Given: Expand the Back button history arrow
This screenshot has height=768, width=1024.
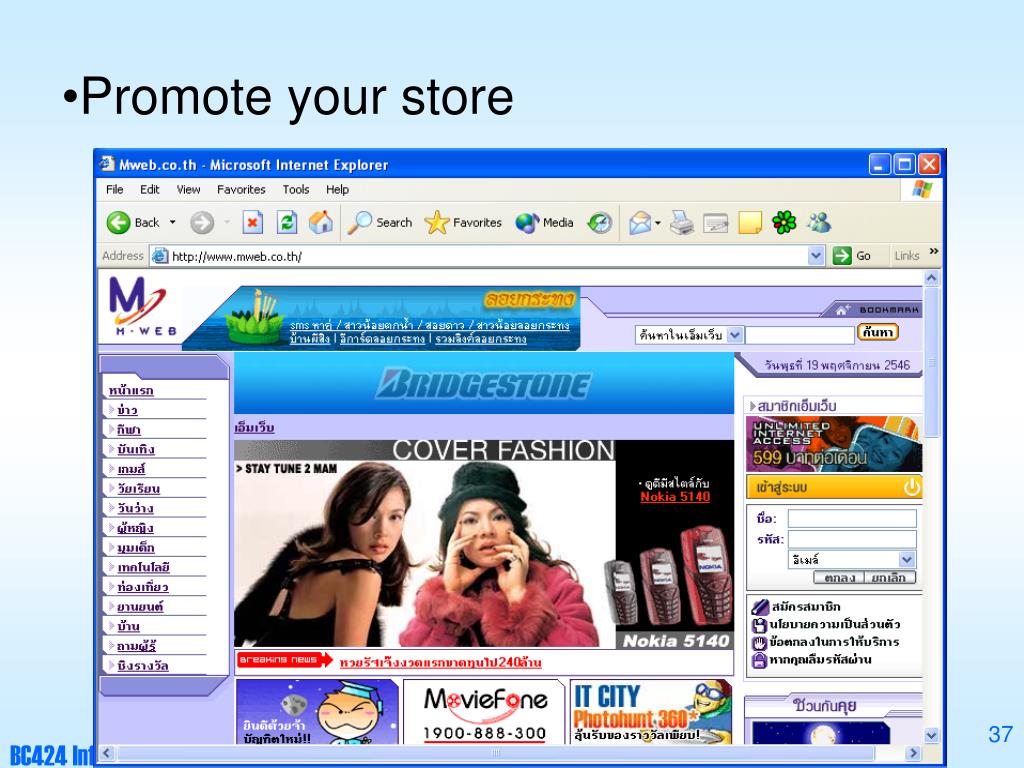Looking at the screenshot, I should pos(172,223).
